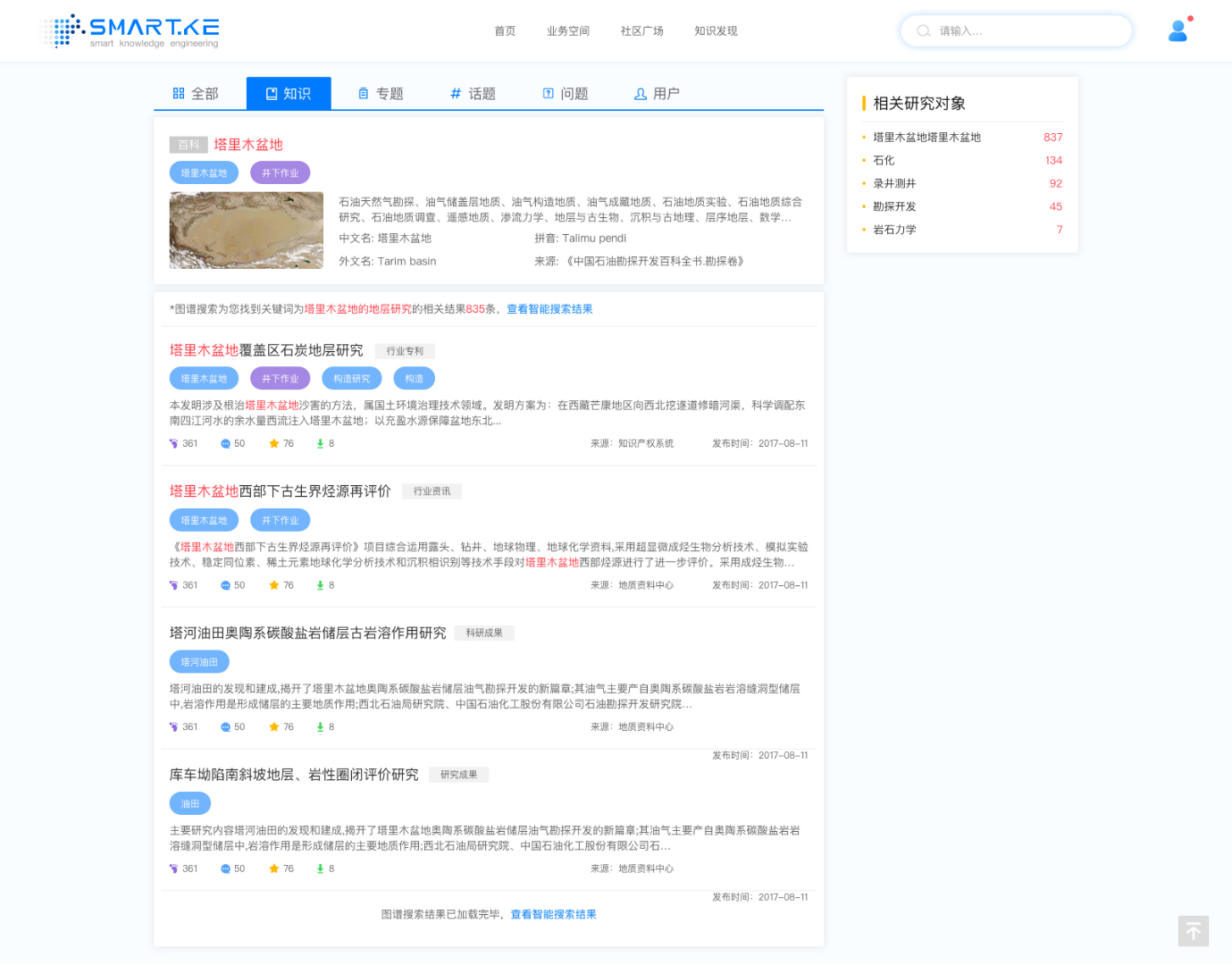This screenshot has height=965, width=1232.
Task: Click the 行业专利 label on first result
Action: click(x=405, y=351)
